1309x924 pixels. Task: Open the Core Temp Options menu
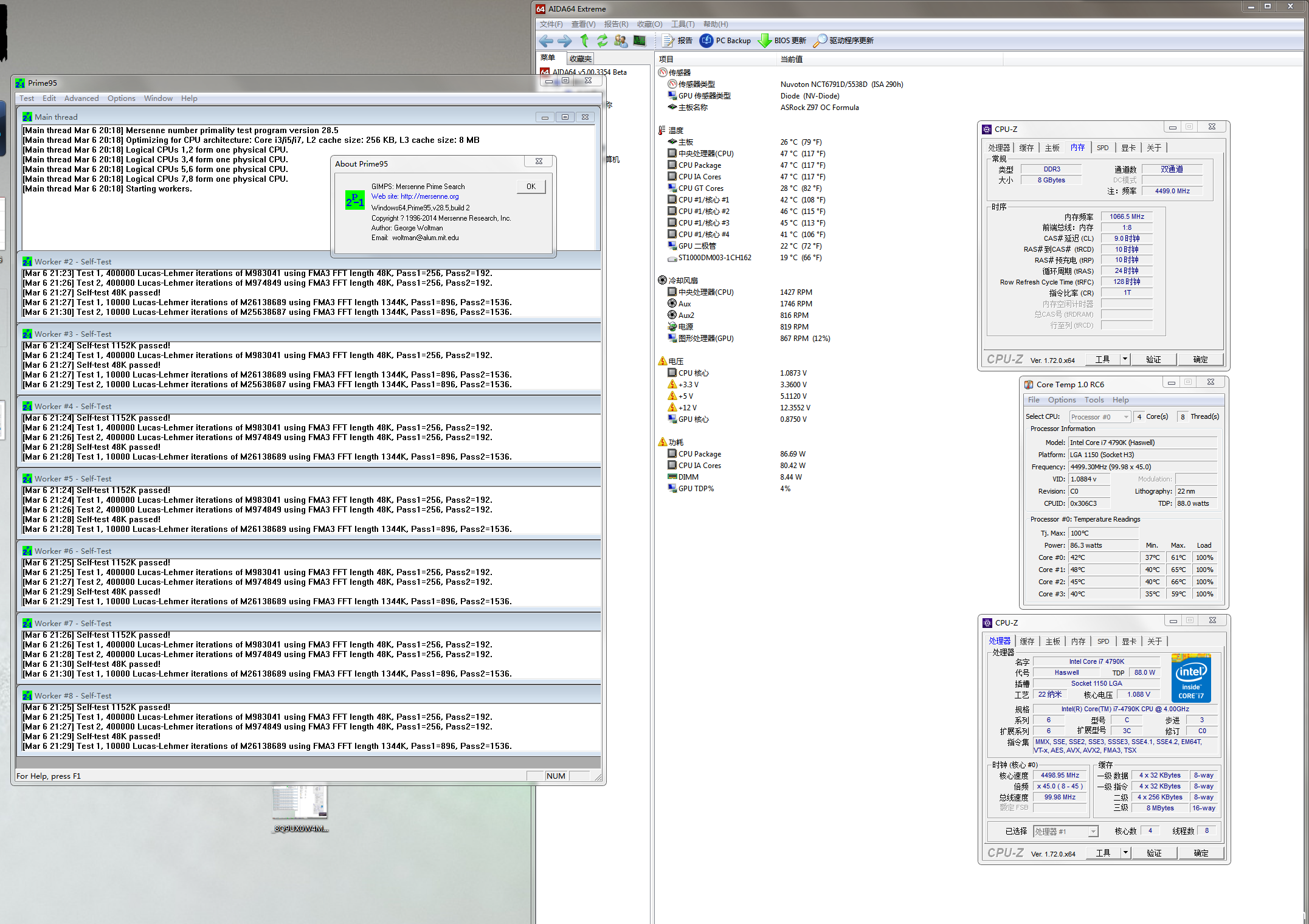[x=1062, y=400]
